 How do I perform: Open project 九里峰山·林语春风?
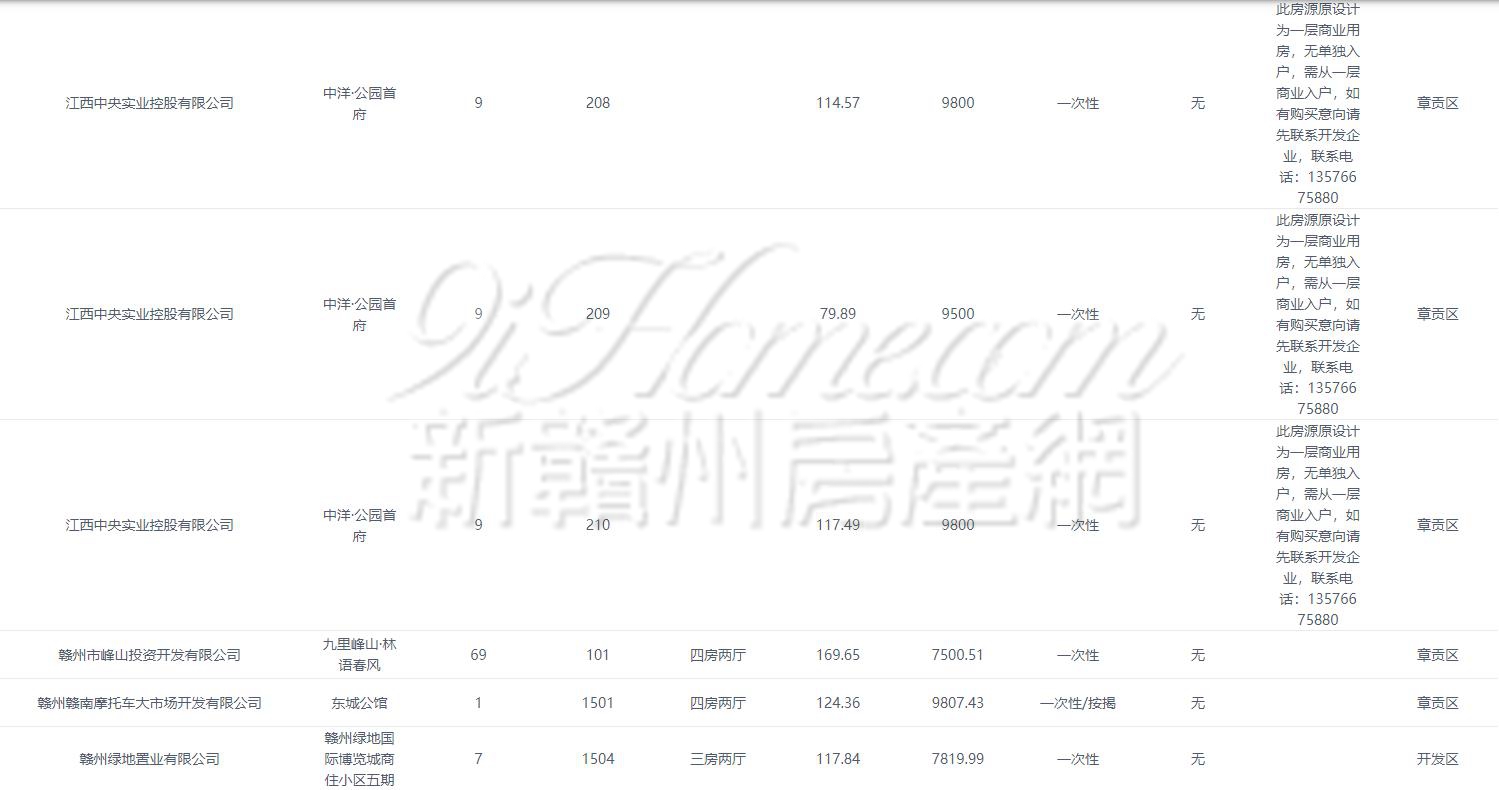point(359,654)
